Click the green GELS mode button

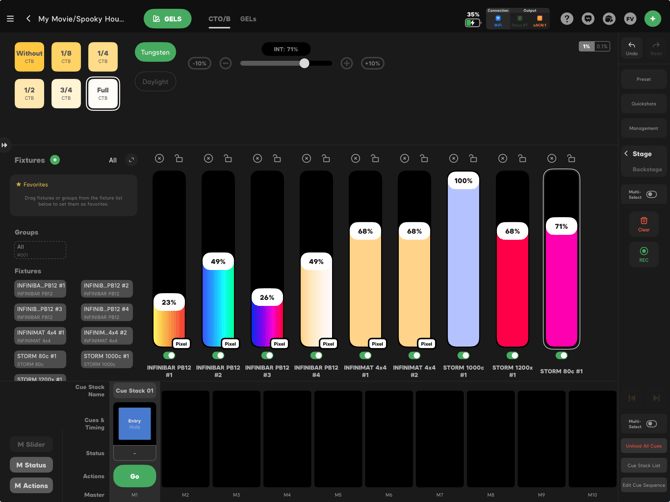click(x=168, y=19)
